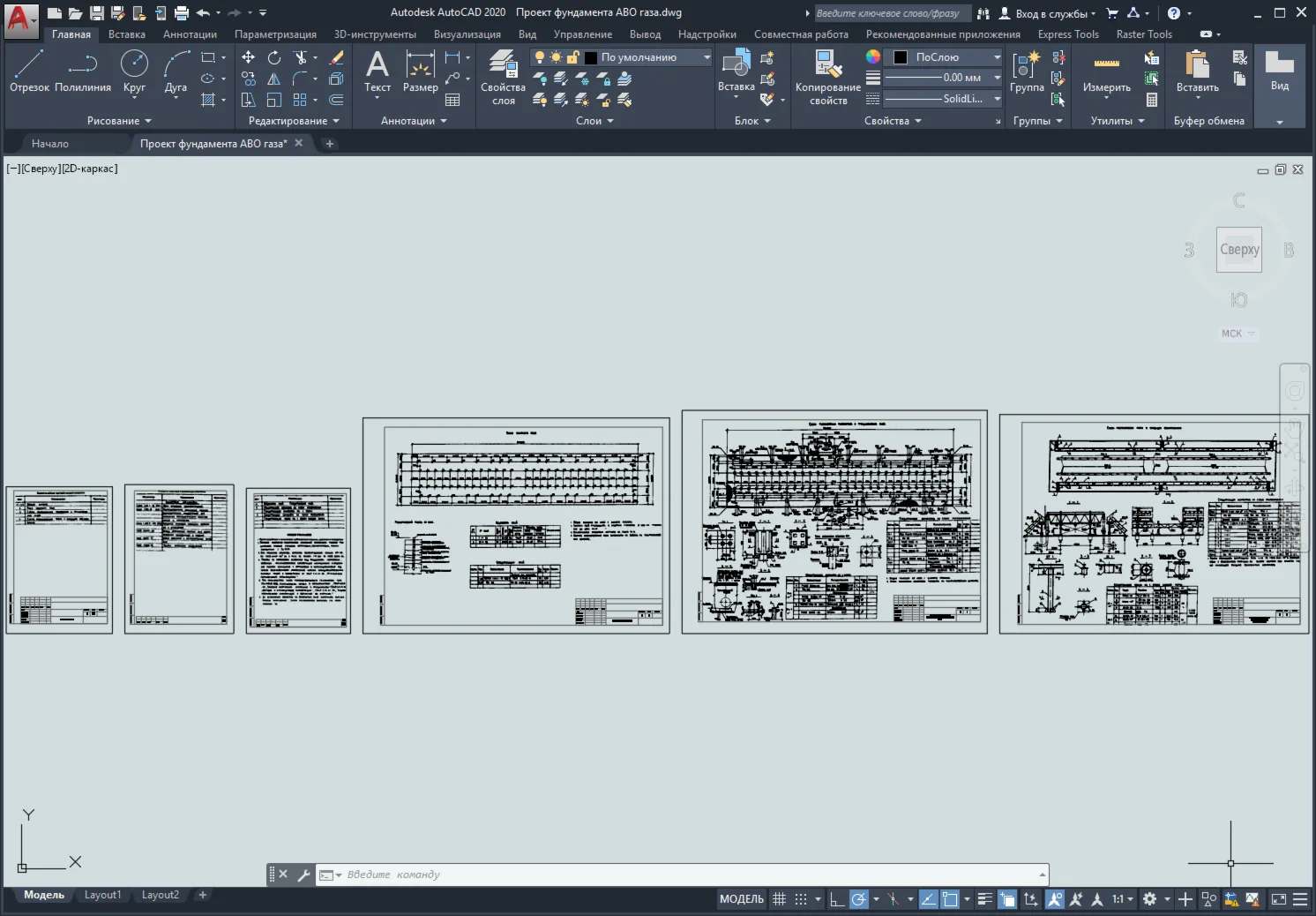Switch to the Layout1 tab

click(102, 895)
